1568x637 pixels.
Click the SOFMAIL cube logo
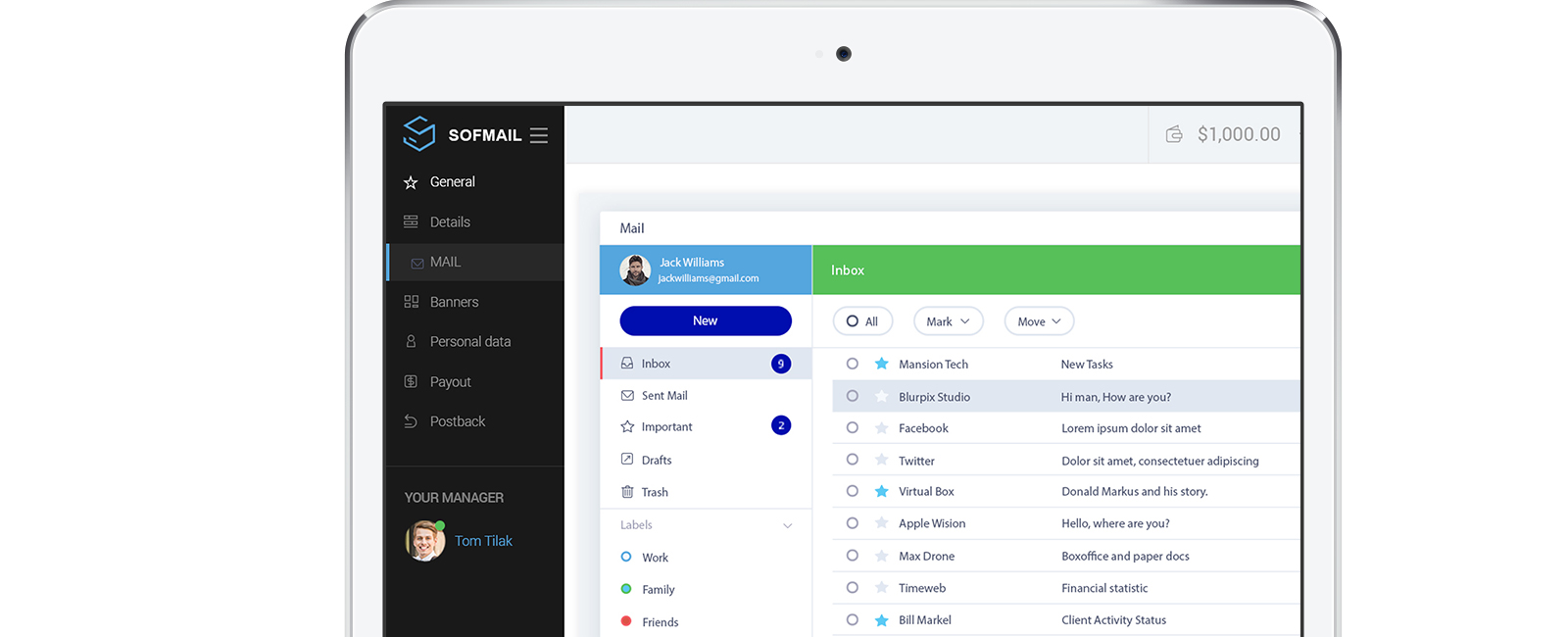(x=419, y=134)
